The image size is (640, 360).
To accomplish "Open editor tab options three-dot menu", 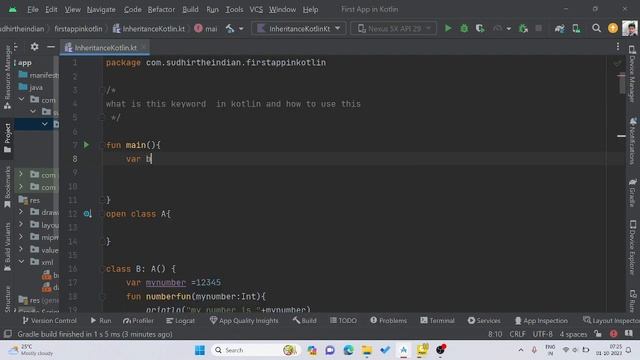I will [x=618, y=47].
